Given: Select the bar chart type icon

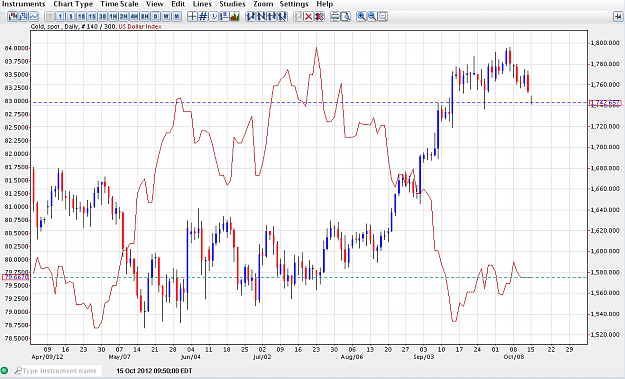Looking at the screenshot, I should (24, 16).
